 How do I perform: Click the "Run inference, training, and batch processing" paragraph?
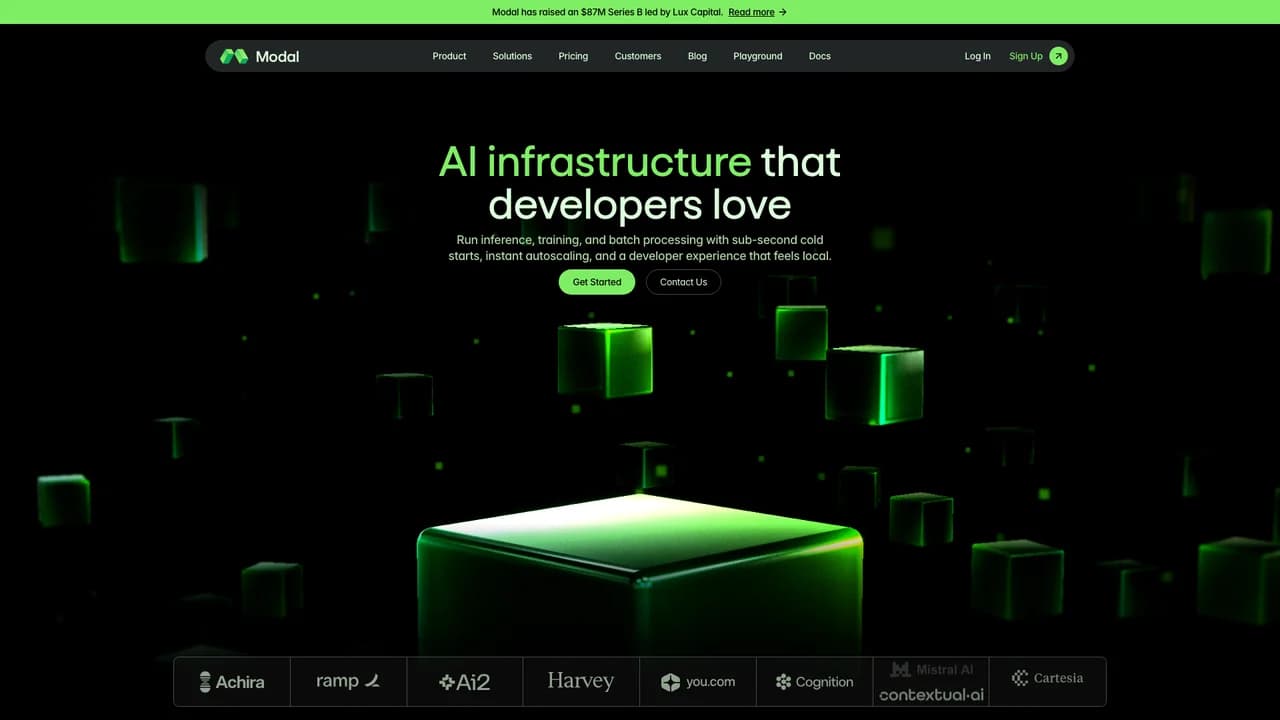640,248
